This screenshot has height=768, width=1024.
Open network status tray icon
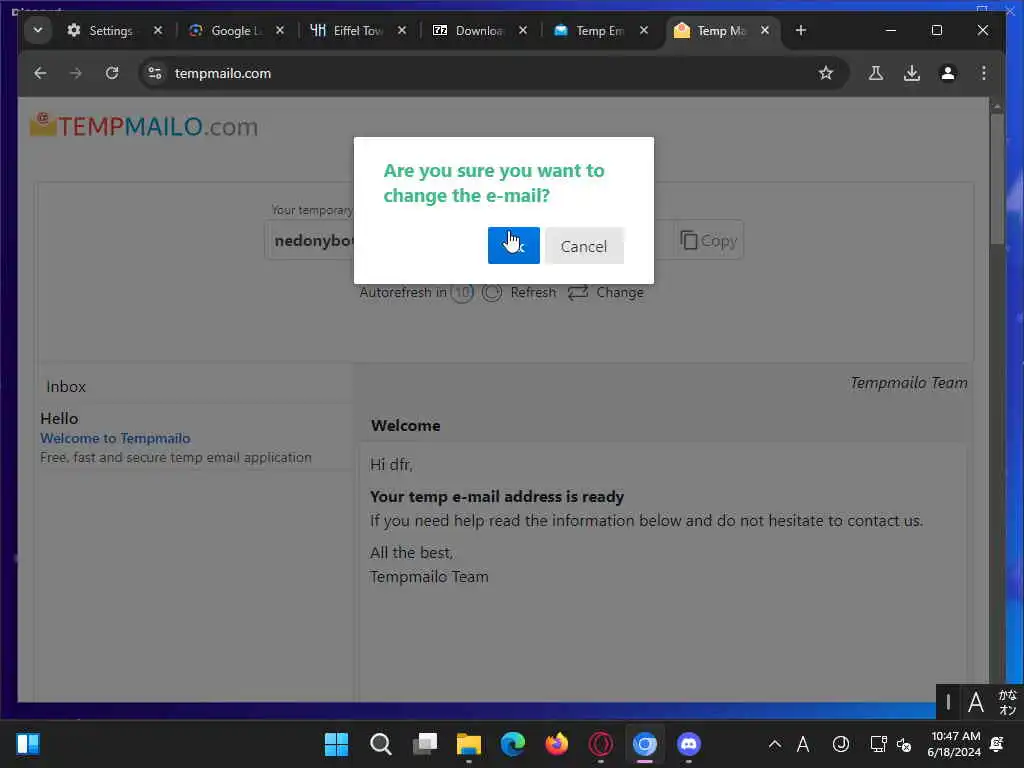pos(878,744)
